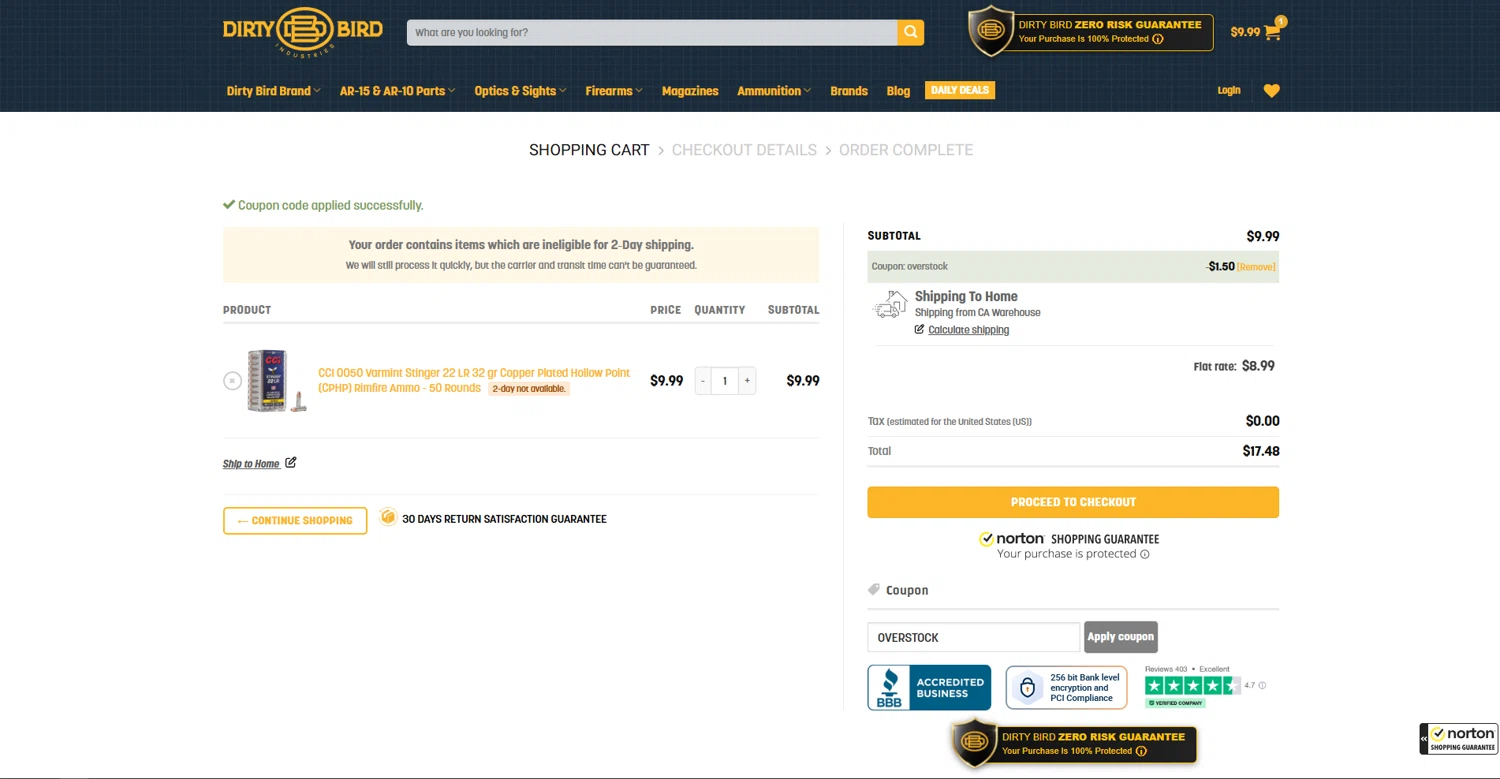The width and height of the screenshot is (1500, 779).
Task: Click the Tax $0.00 value
Action: pyautogui.click(x=1262, y=421)
